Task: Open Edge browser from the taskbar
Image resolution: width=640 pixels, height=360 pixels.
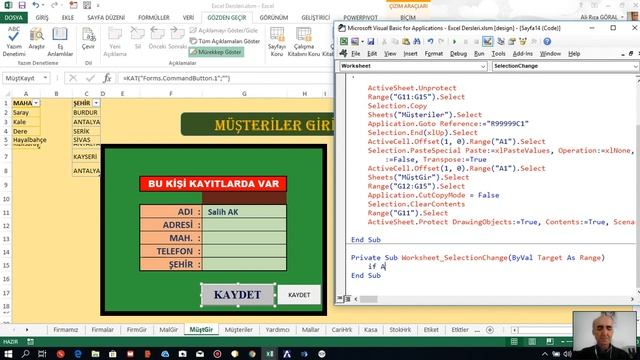Action: [78, 353]
